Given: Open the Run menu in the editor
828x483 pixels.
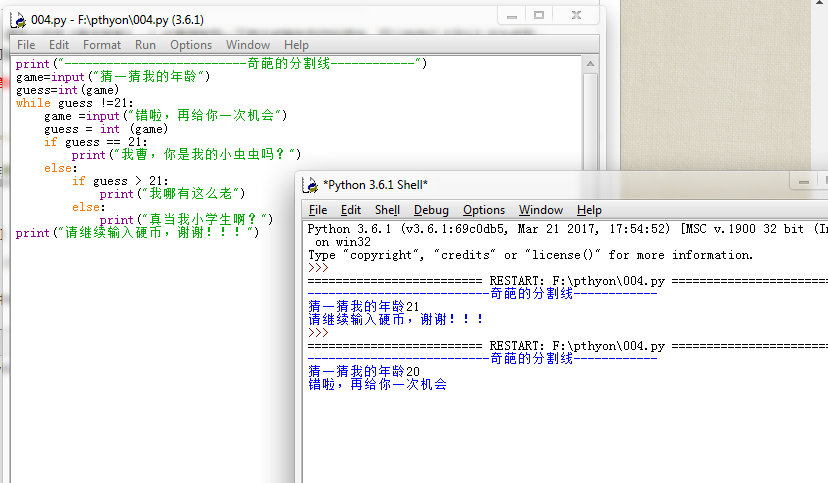Looking at the screenshot, I should 145,45.
